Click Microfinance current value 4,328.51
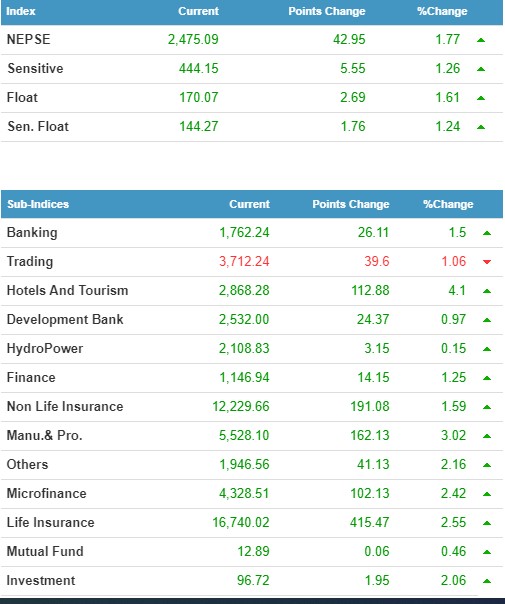Screen dimensions: 505x604 click(244, 493)
